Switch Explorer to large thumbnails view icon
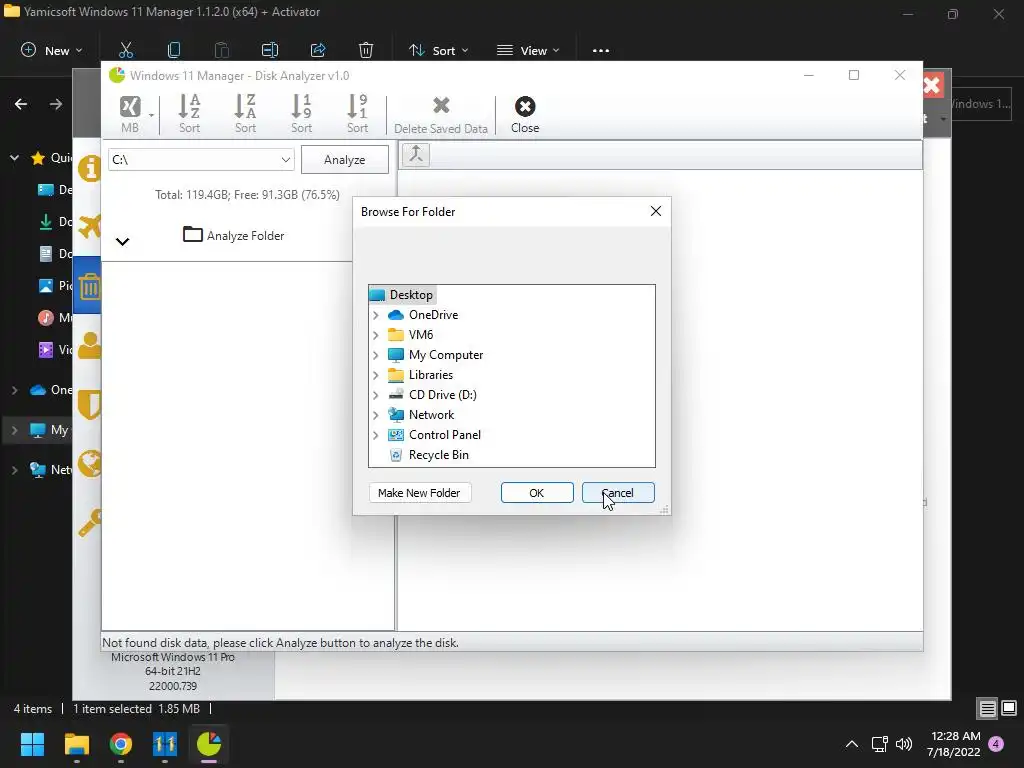Image resolution: width=1024 pixels, height=768 pixels. [1009, 708]
